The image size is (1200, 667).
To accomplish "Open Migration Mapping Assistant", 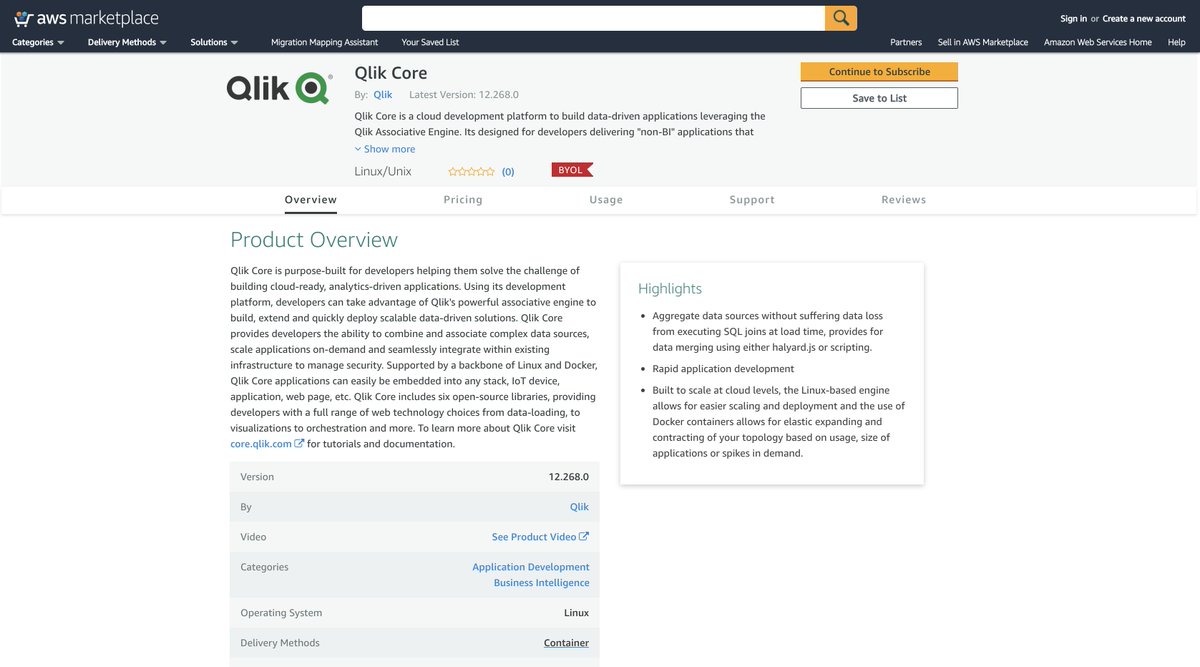I will point(325,42).
